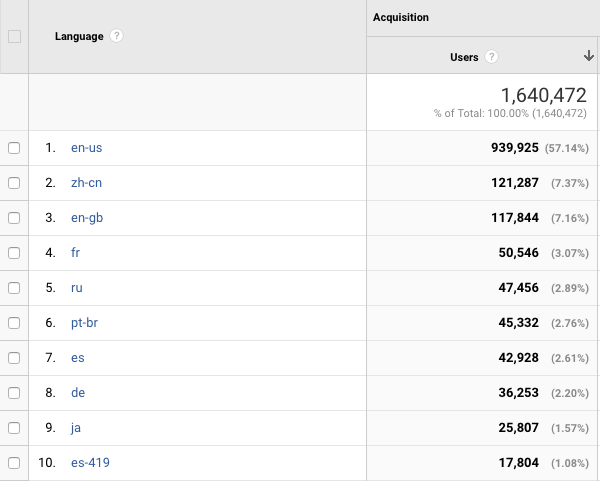This screenshot has height=482, width=600.
Task: Click the percentage (2.20%)
Action: point(570,393)
